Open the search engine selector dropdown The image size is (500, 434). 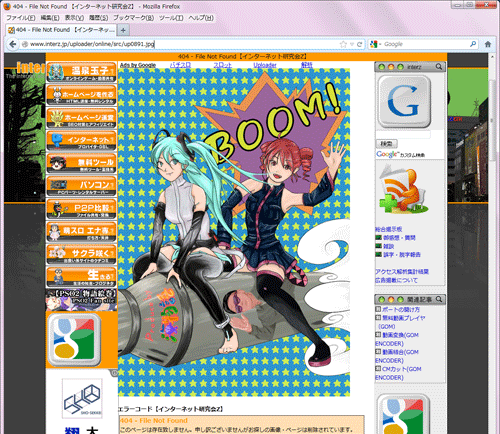point(375,44)
